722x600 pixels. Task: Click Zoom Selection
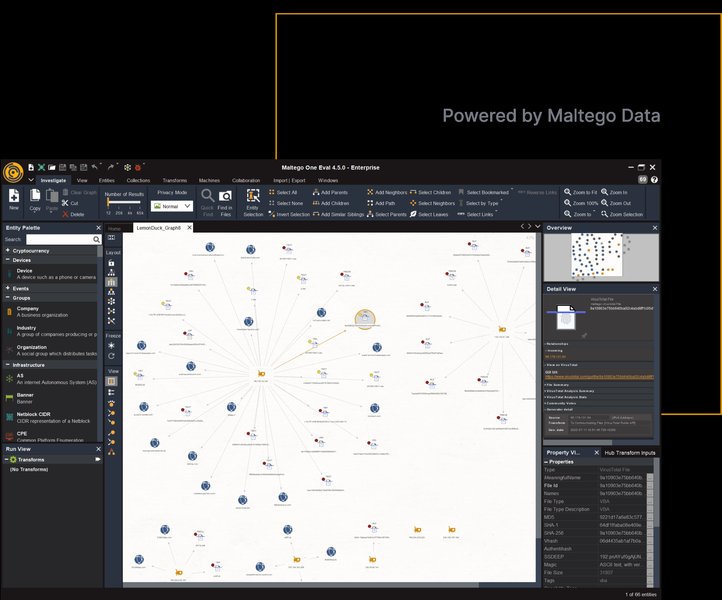tap(622, 214)
